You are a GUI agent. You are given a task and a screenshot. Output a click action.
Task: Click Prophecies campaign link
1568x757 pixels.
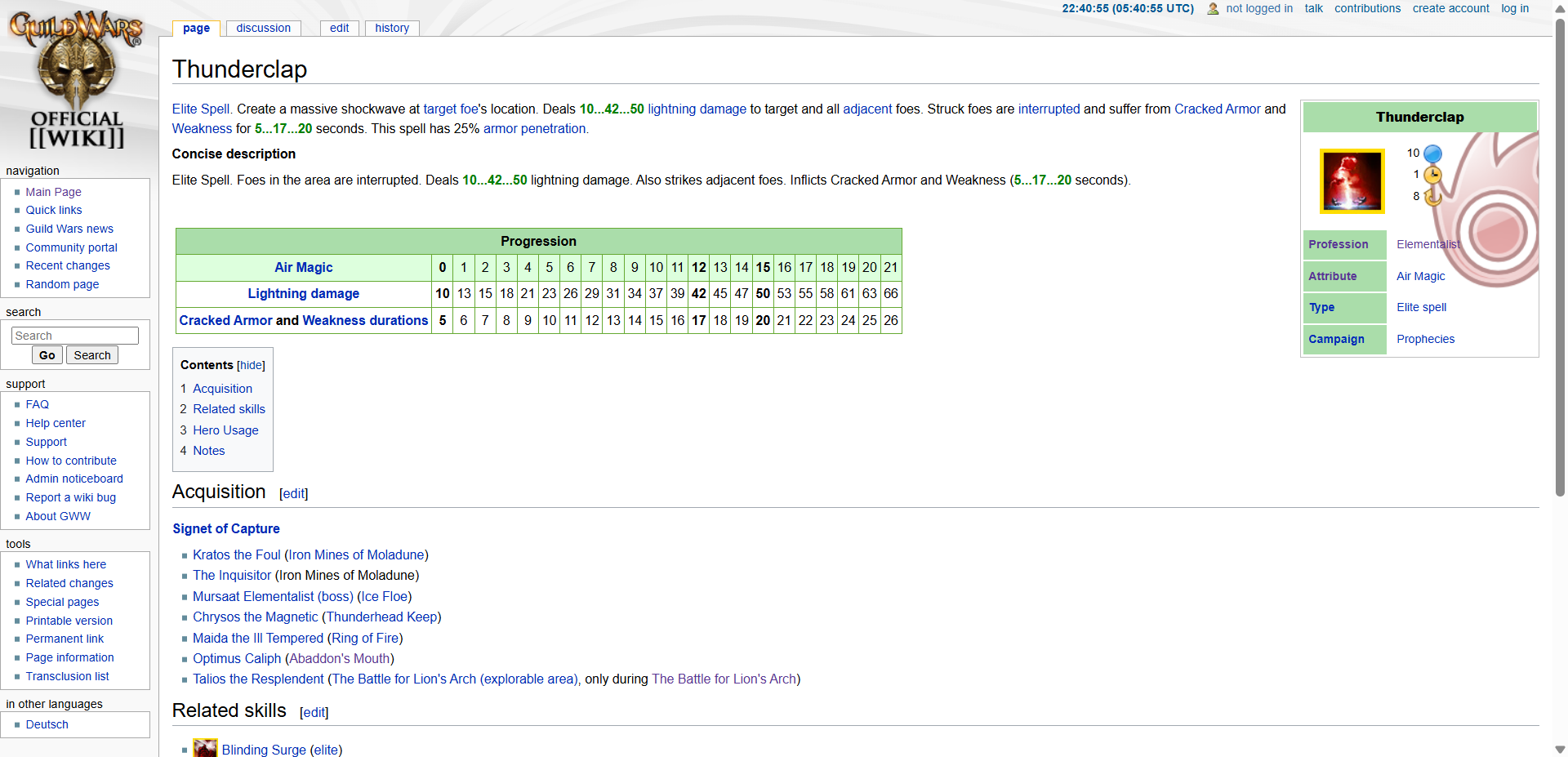[x=1425, y=339]
